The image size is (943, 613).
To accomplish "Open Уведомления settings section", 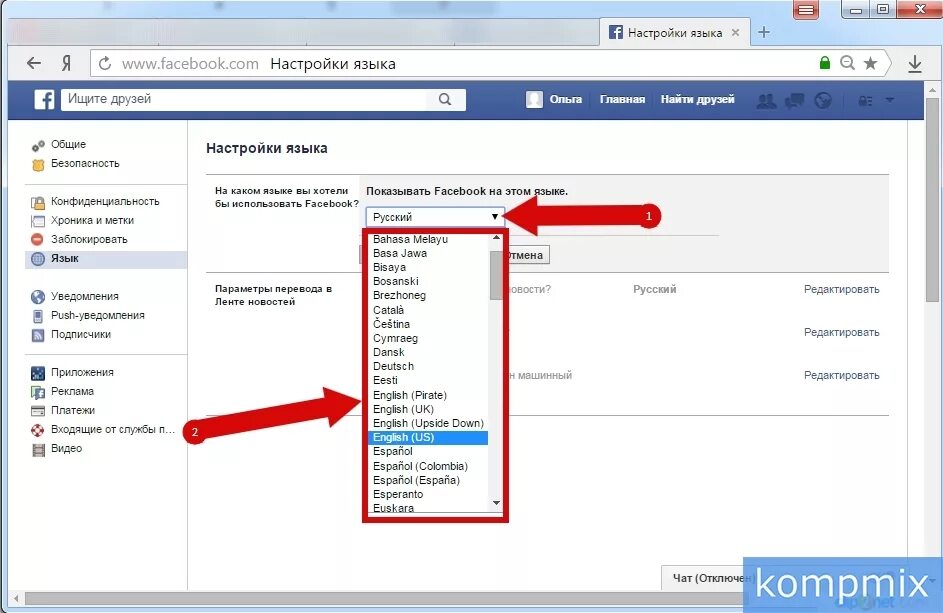I will pos(84,297).
